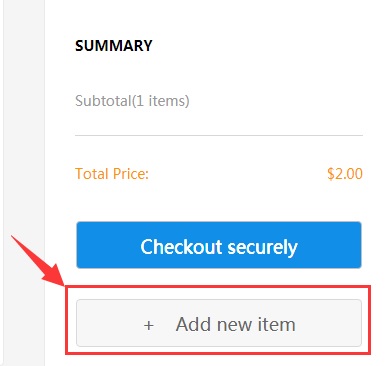Screen dimensions: 388x366
Task: Click the Add new item button
Action: (219, 323)
